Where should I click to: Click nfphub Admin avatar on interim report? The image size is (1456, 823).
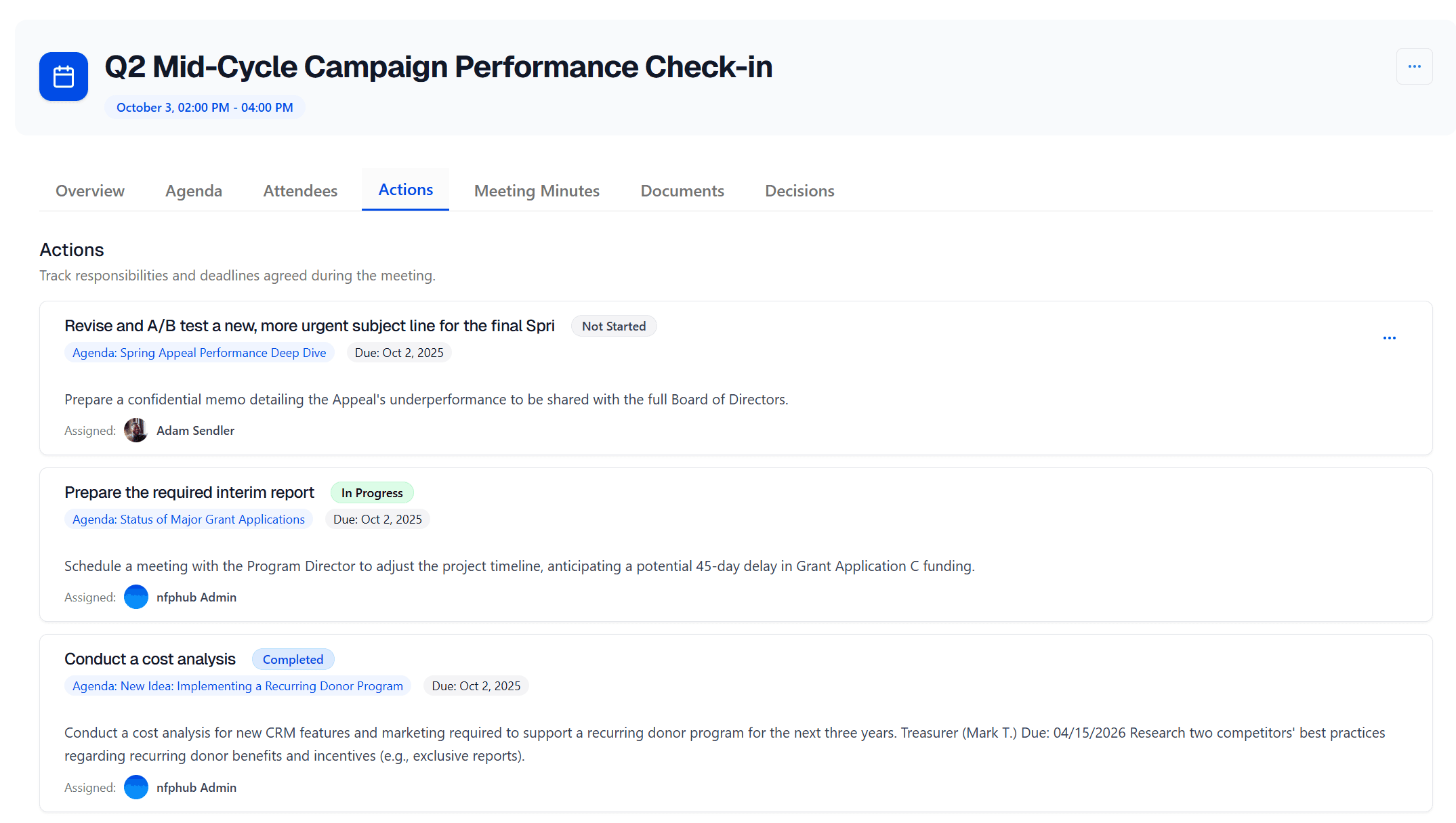136,597
